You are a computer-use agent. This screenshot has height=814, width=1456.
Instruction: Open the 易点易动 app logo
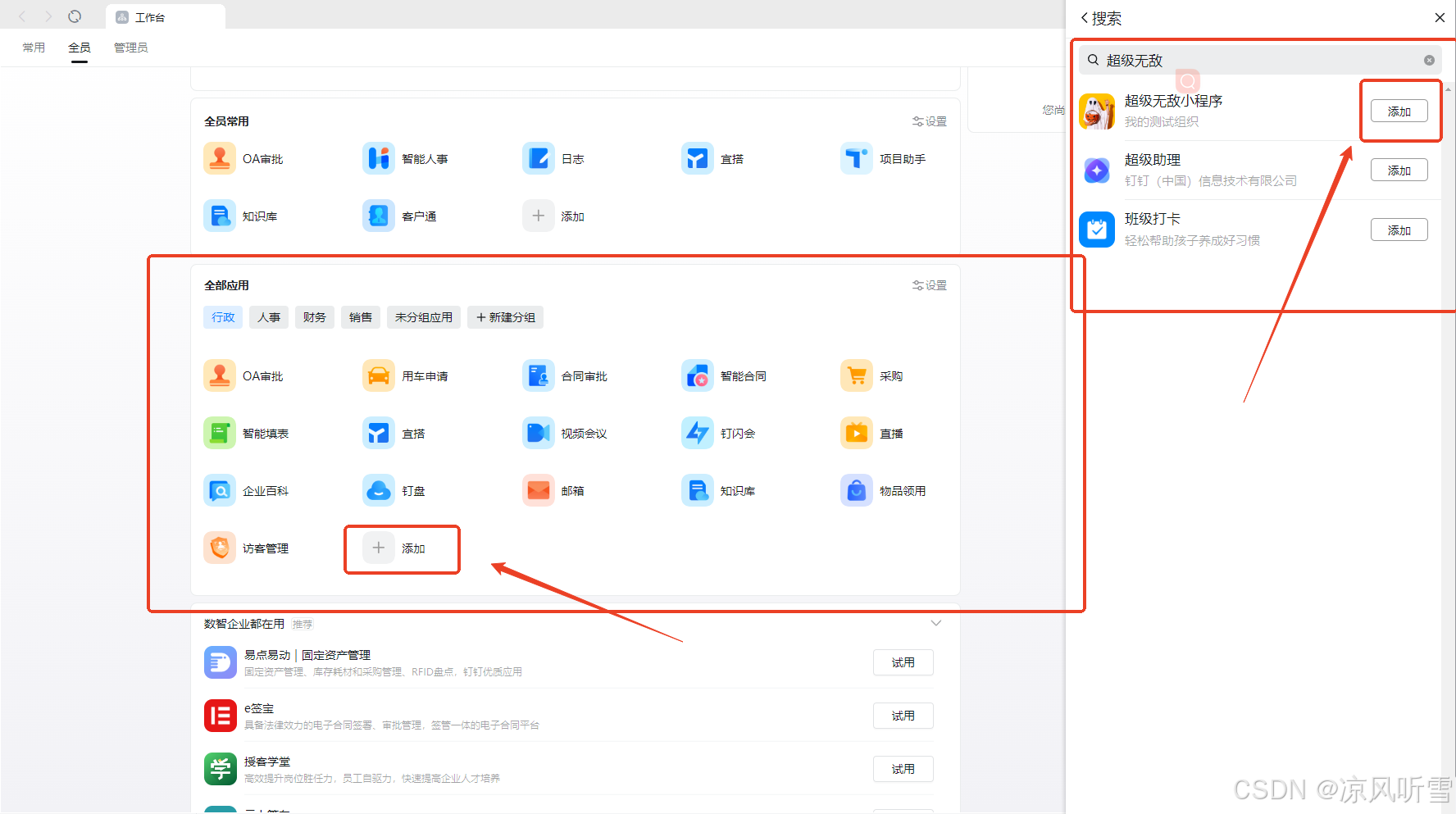[220, 662]
